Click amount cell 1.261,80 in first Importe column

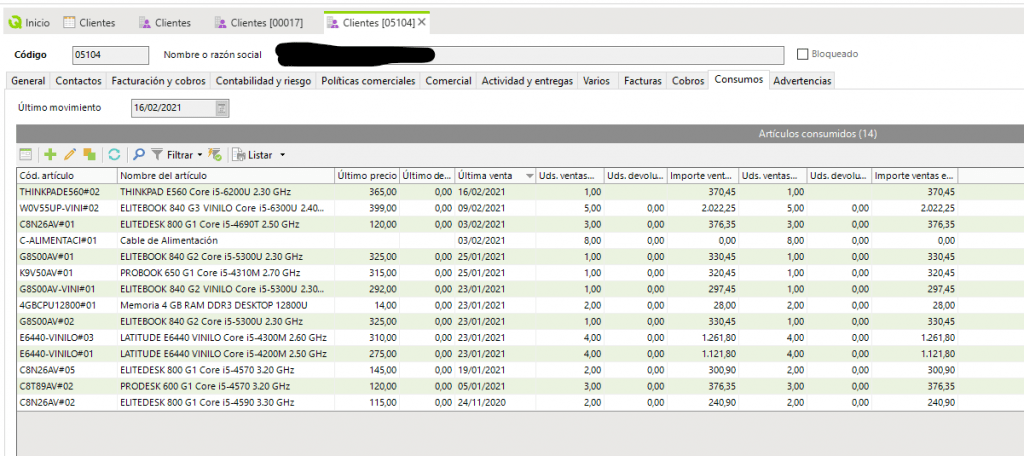[x=703, y=338]
